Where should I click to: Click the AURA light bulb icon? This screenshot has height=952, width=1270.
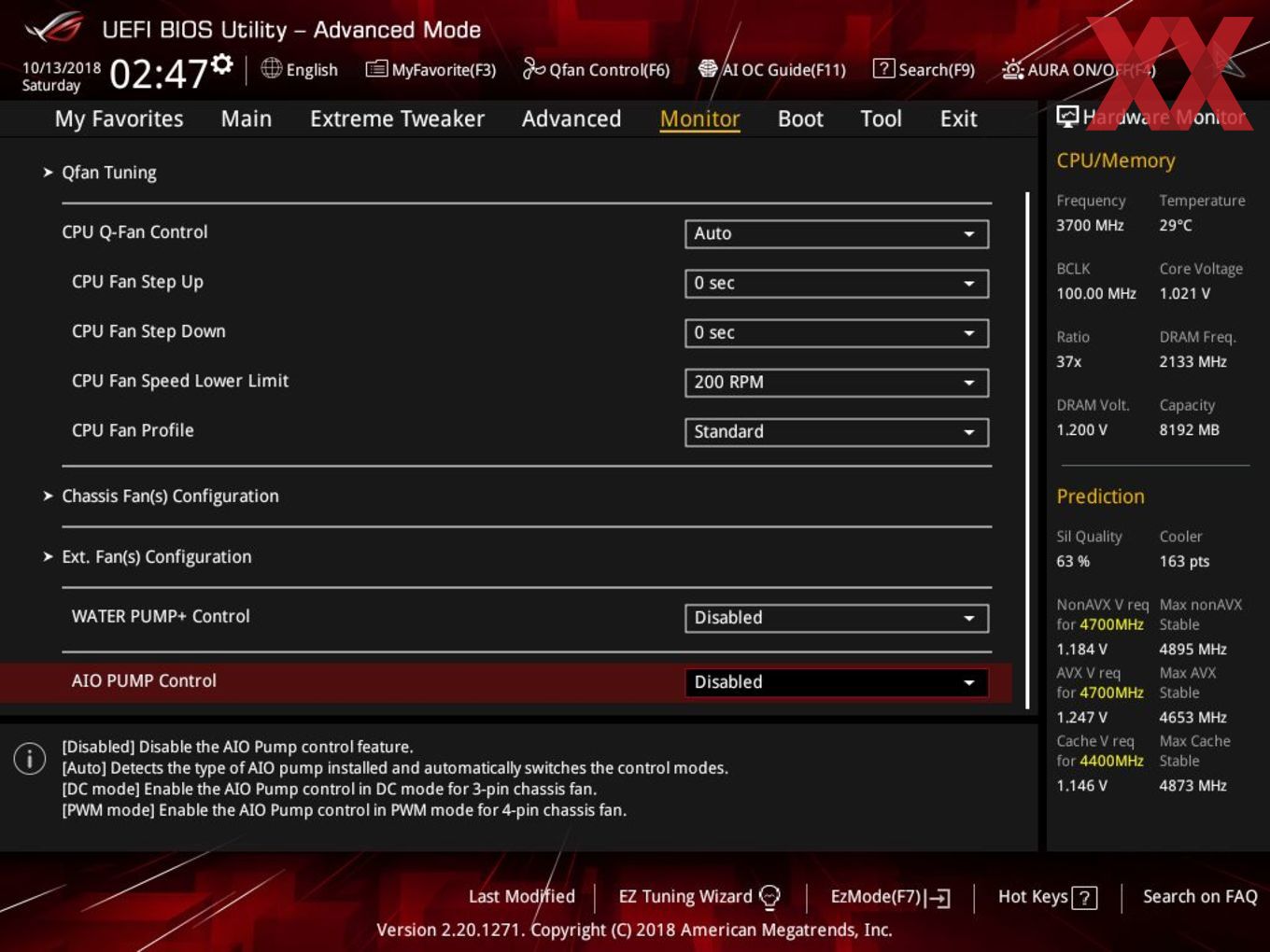click(1013, 69)
